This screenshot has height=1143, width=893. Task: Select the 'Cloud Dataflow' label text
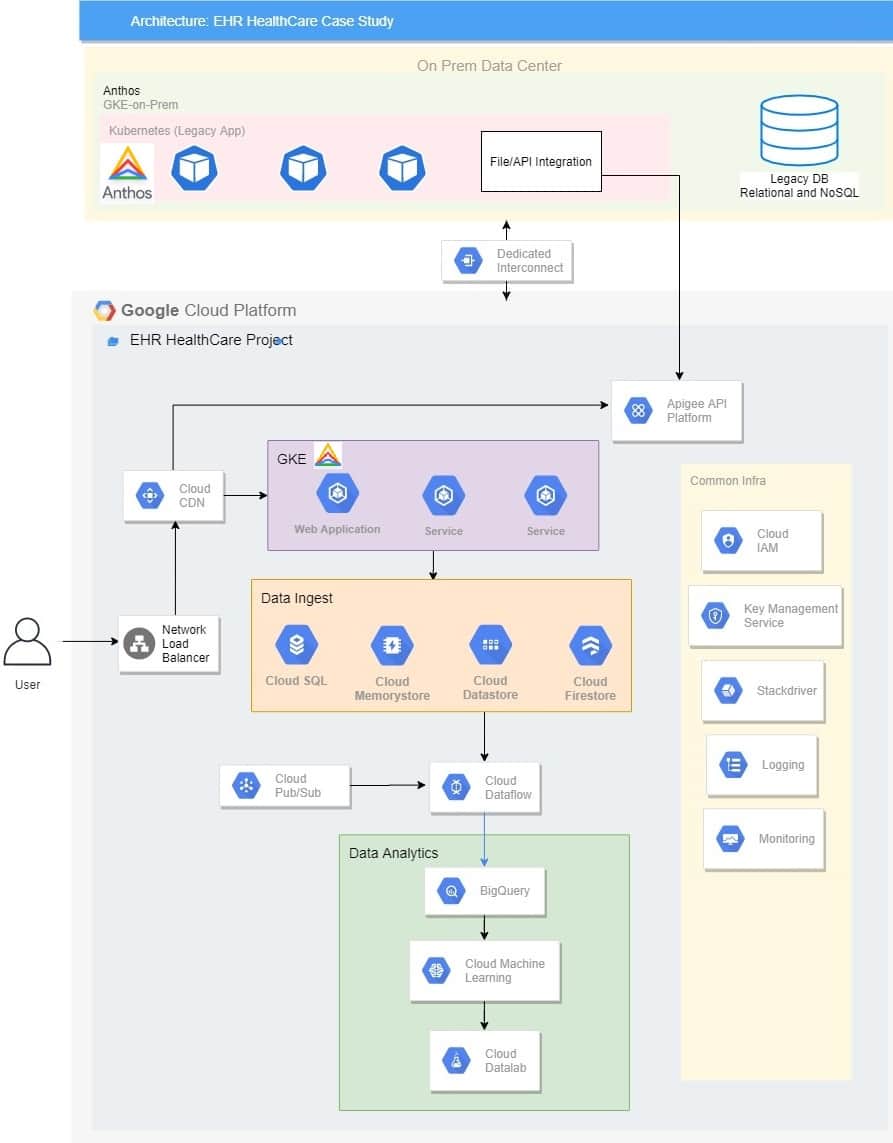point(508,787)
